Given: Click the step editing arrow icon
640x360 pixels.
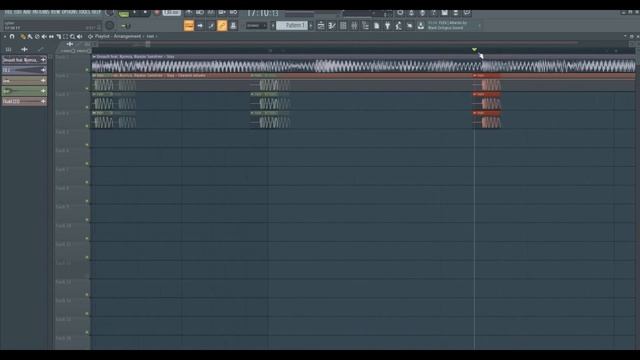Looking at the screenshot, I should tap(200, 26).
